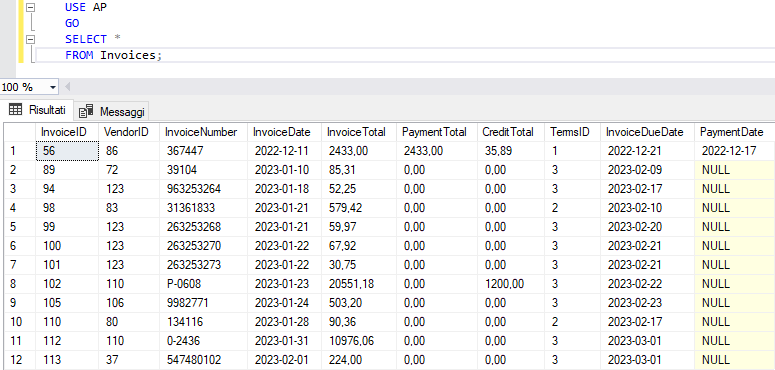Click the InvoiceDueDate cell 2023-02-22

click(647, 284)
